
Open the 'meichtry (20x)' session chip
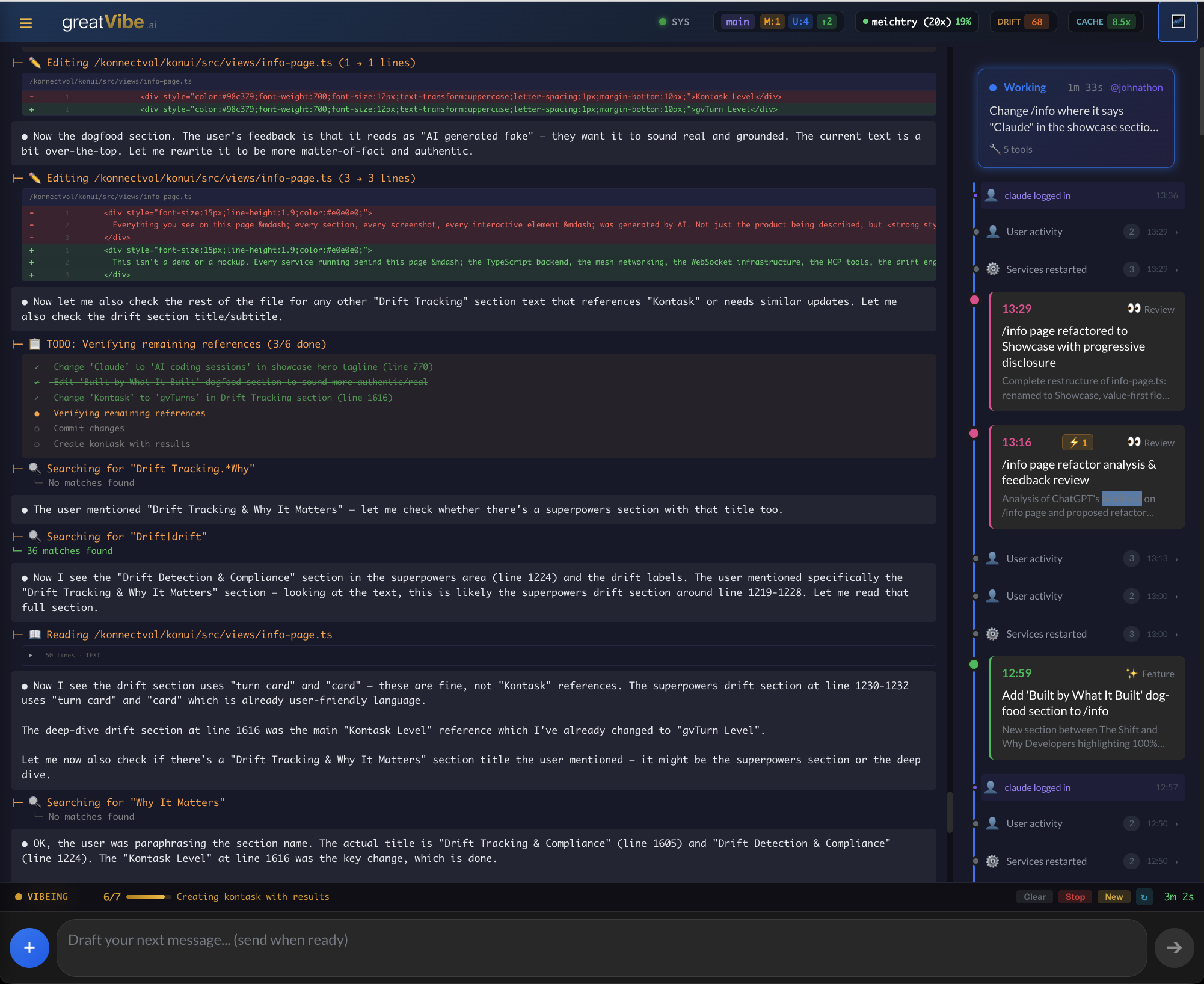(915, 21)
